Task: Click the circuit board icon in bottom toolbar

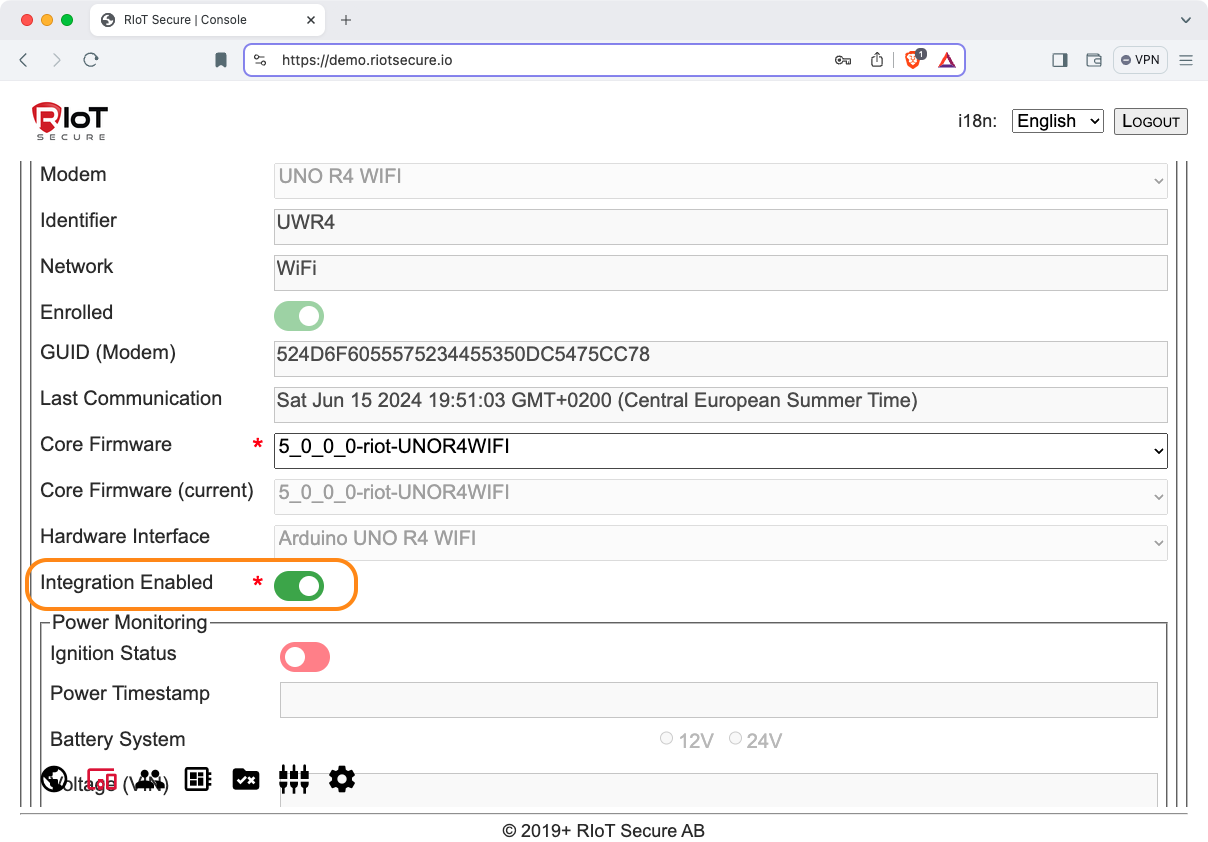Action: pos(198,779)
